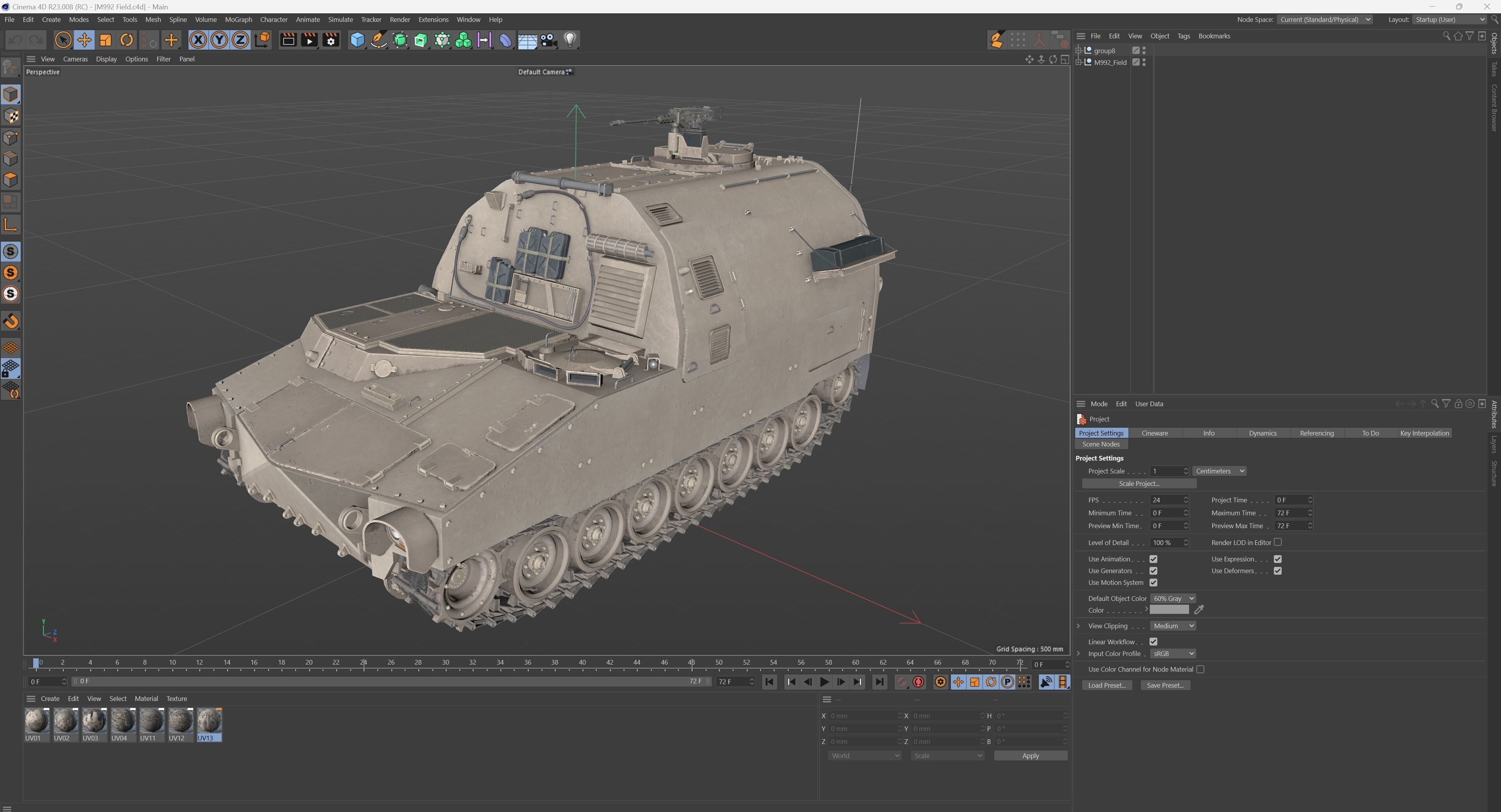Switch to Cineware tab
This screenshot has width=1501, height=812.
click(x=1154, y=434)
